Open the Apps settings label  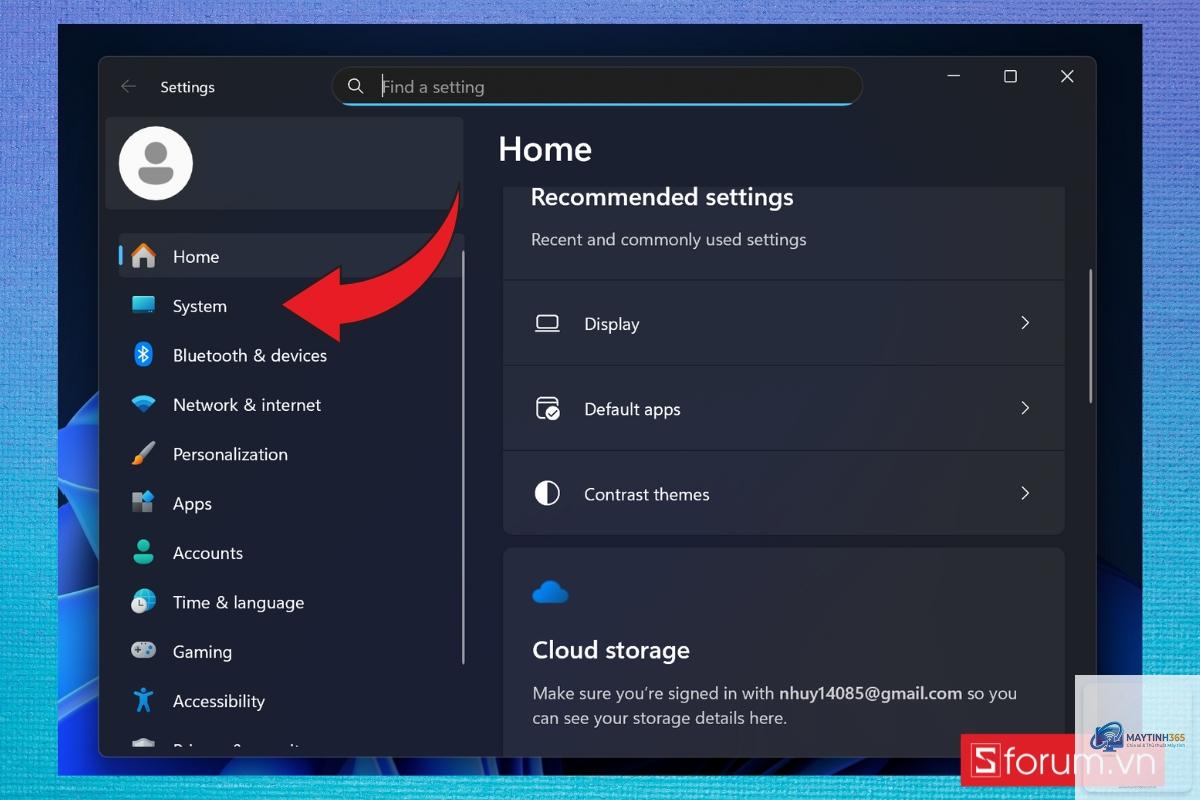[192, 504]
